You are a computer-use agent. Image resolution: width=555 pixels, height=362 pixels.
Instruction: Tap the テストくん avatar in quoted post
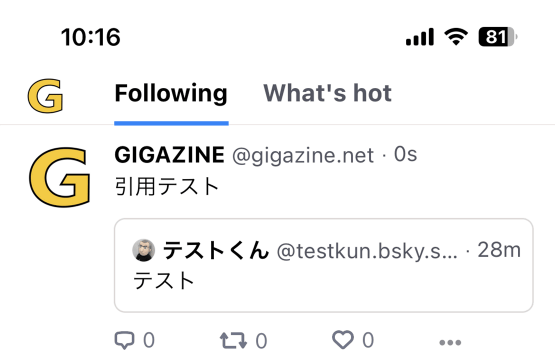click(144, 250)
